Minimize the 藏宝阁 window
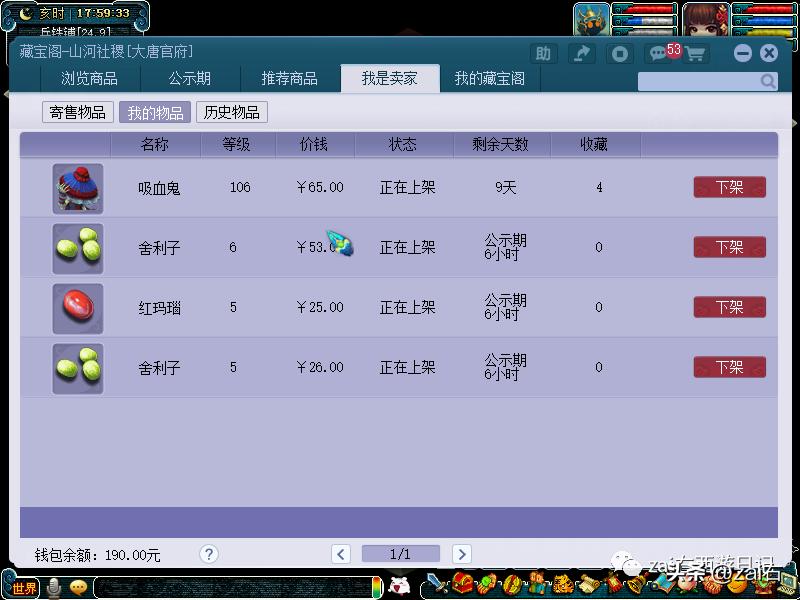 tap(743, 53)
